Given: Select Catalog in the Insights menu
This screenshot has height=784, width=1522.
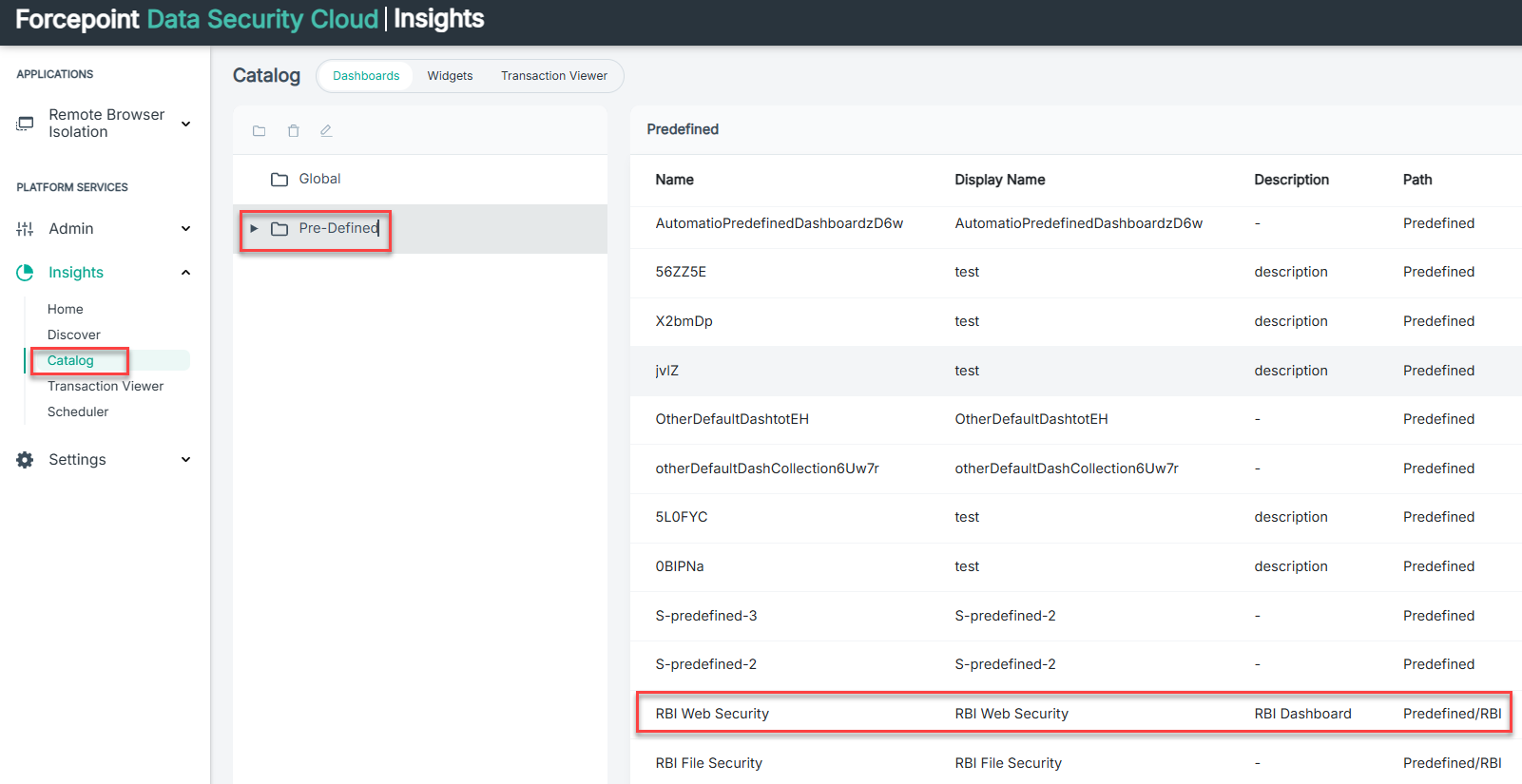Looking at the screenshot, I should pos(70,361).
